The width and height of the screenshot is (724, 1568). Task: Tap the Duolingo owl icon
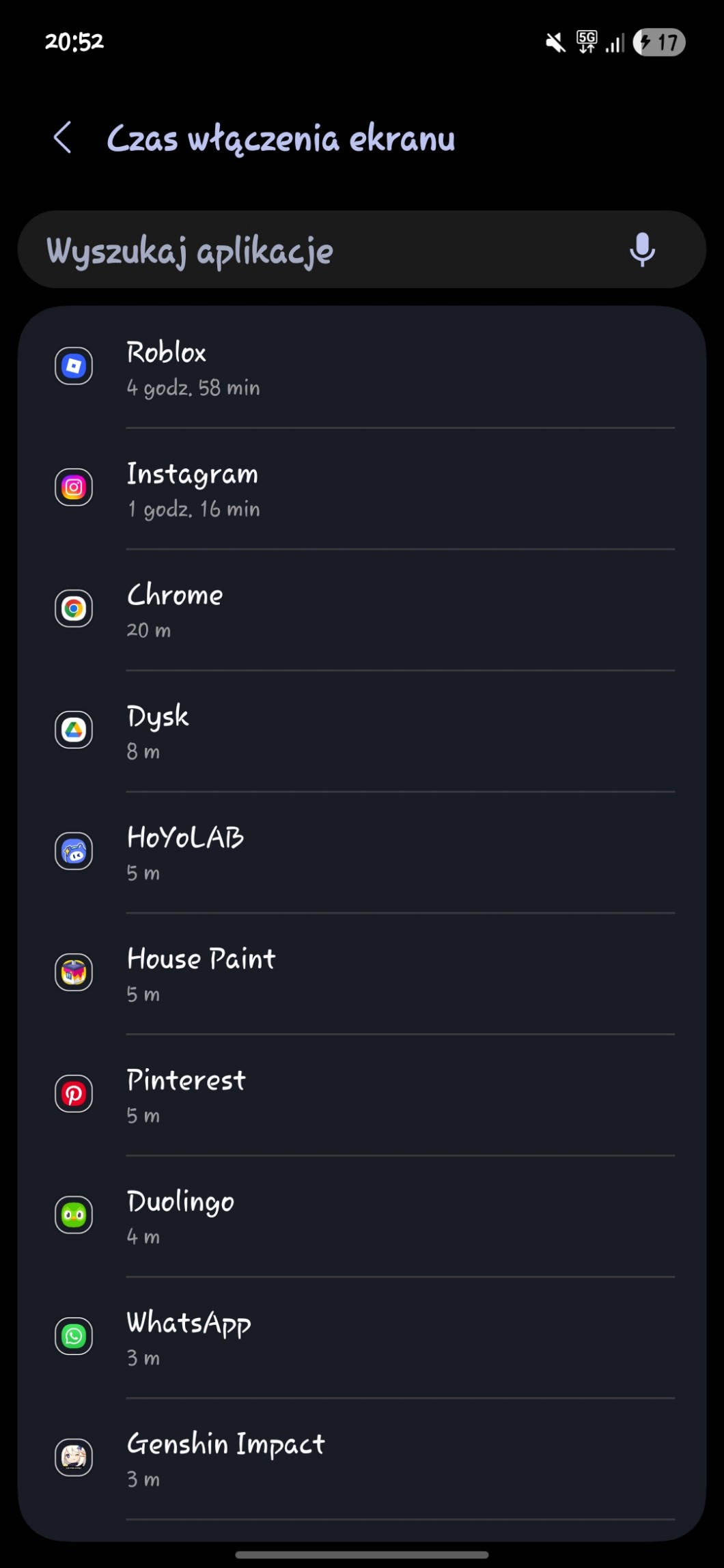74,1216
